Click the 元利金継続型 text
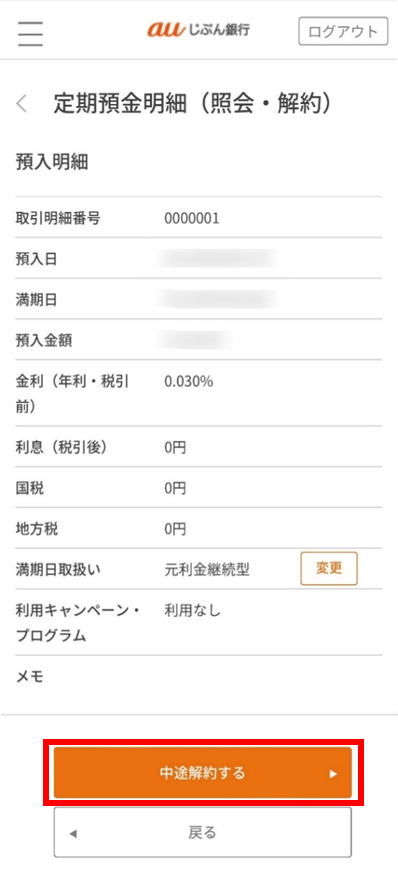The width and height of the screenshot is (398, 887). coord(207,570)
